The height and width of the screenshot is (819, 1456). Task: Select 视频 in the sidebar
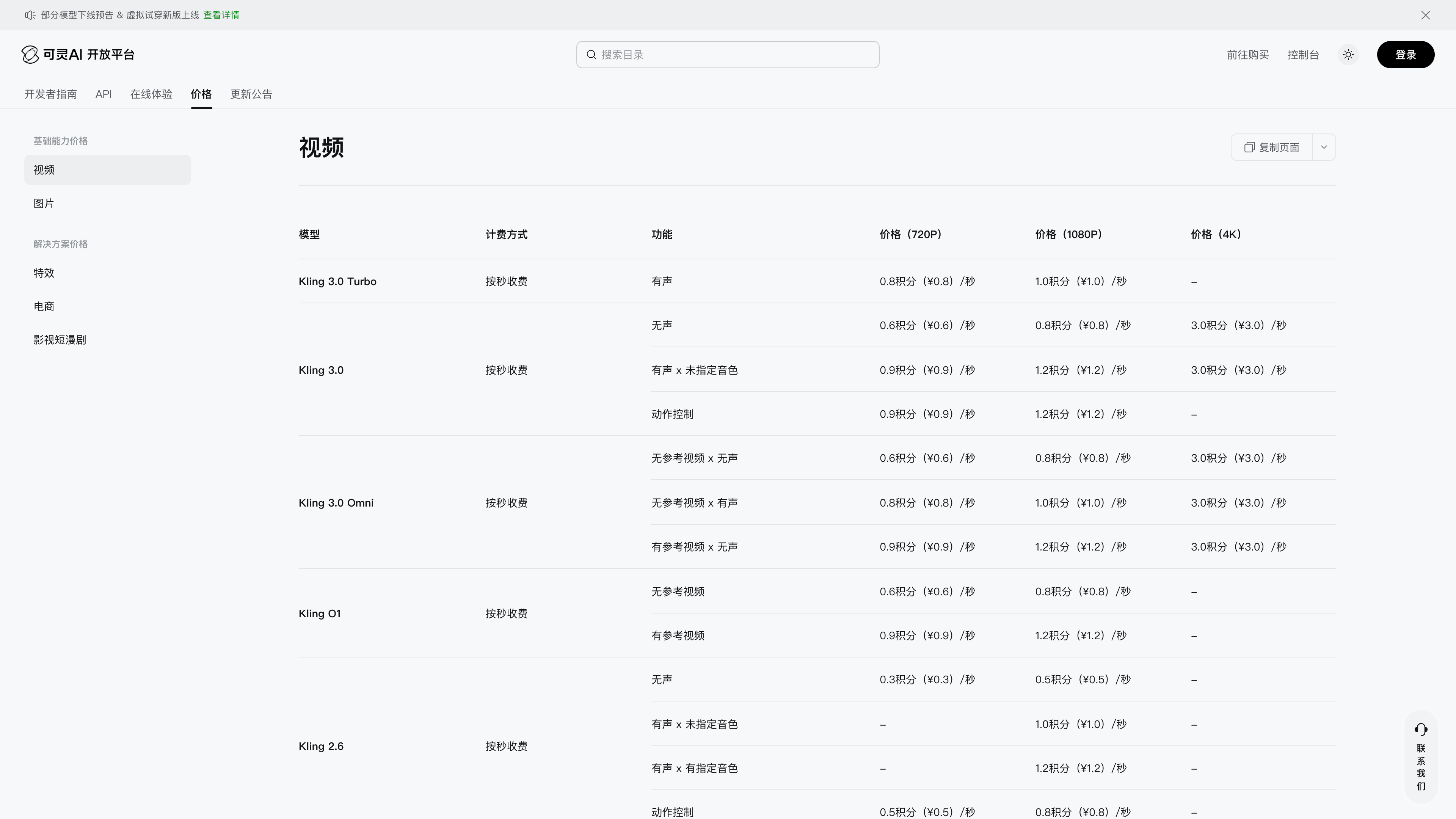[x=107, y=169]
